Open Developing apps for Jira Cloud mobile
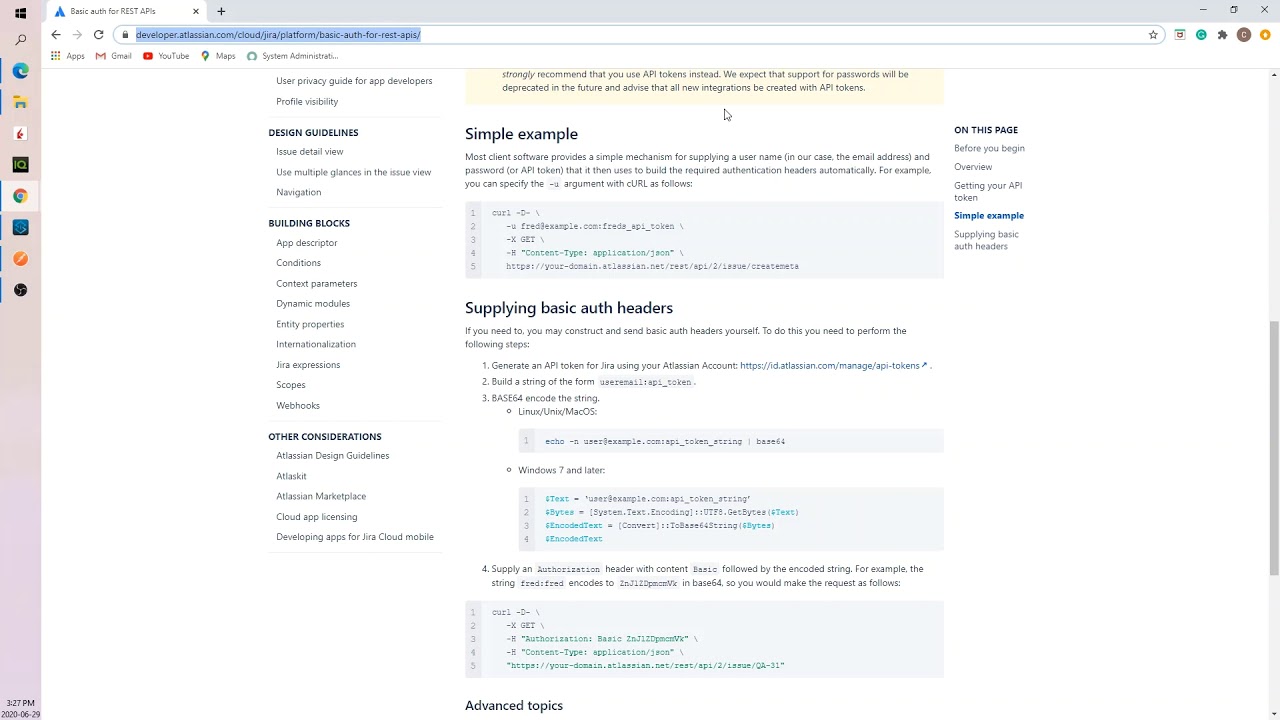This screenshot has height=720, width=1280. tap(355, 537)
